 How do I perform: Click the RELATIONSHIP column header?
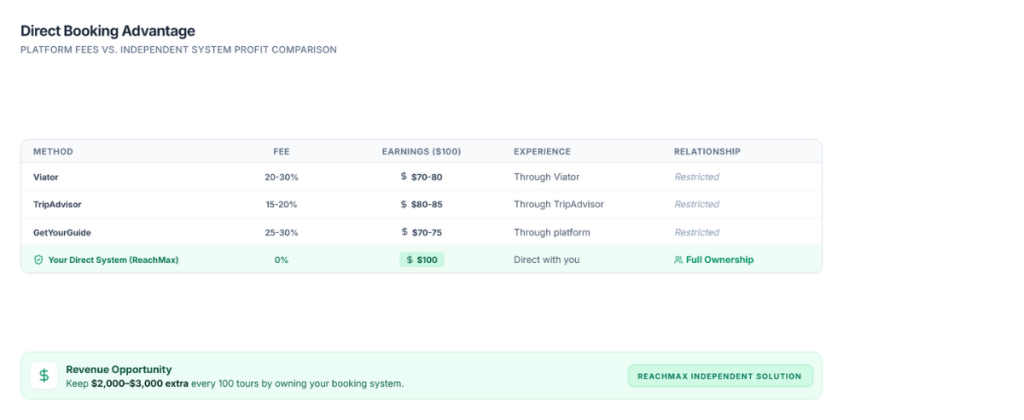pyautogui.click(x=707, y=152)
